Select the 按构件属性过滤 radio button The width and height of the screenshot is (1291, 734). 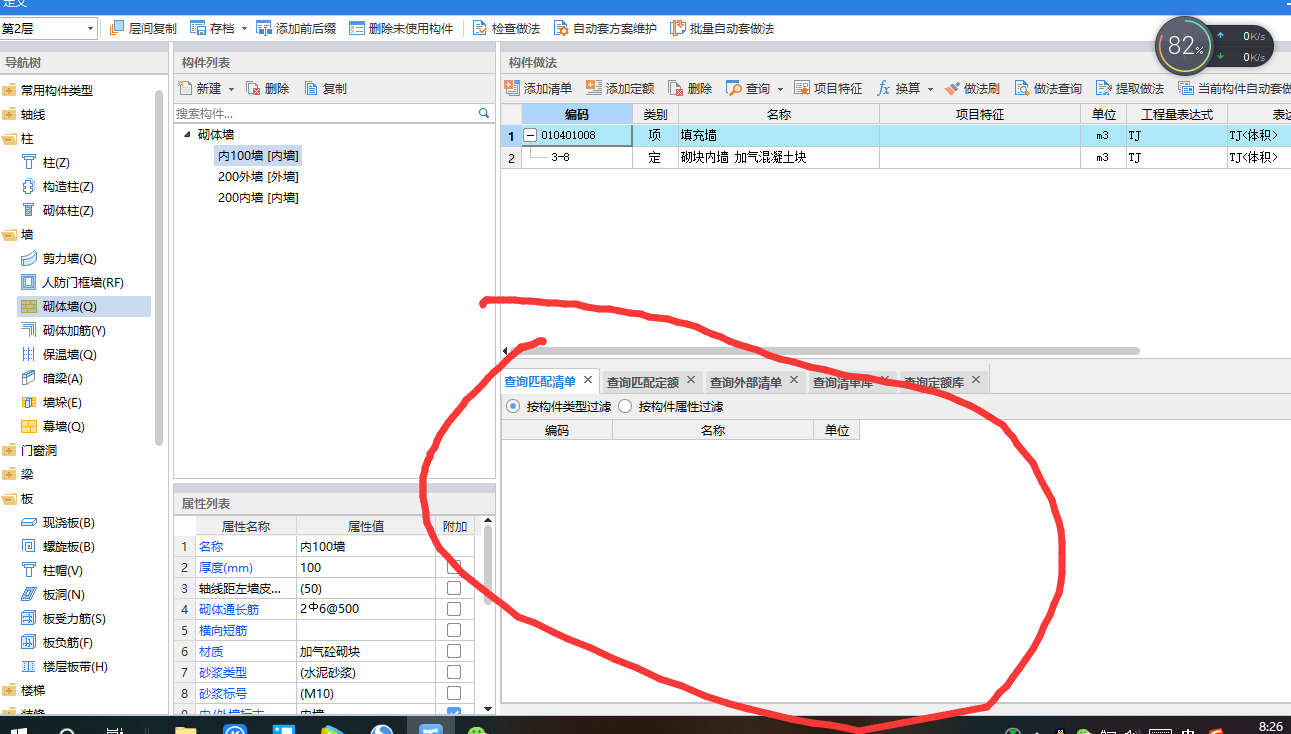click(x=625, y=407)
